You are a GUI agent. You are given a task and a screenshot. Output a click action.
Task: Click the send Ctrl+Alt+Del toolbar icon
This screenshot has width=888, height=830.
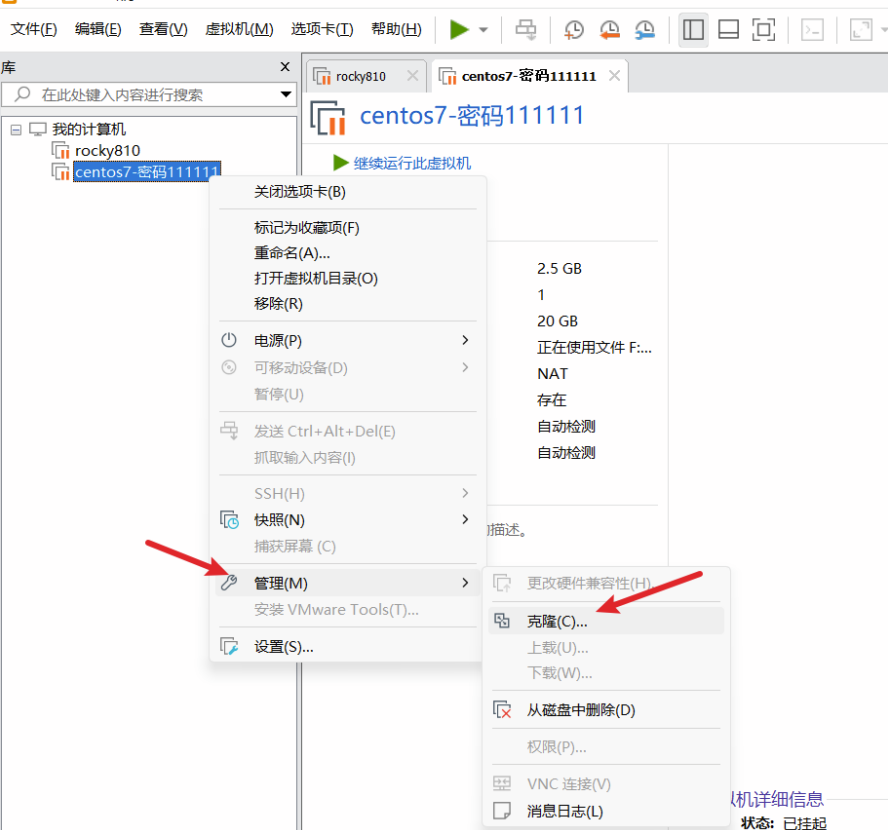click(526, 29)
